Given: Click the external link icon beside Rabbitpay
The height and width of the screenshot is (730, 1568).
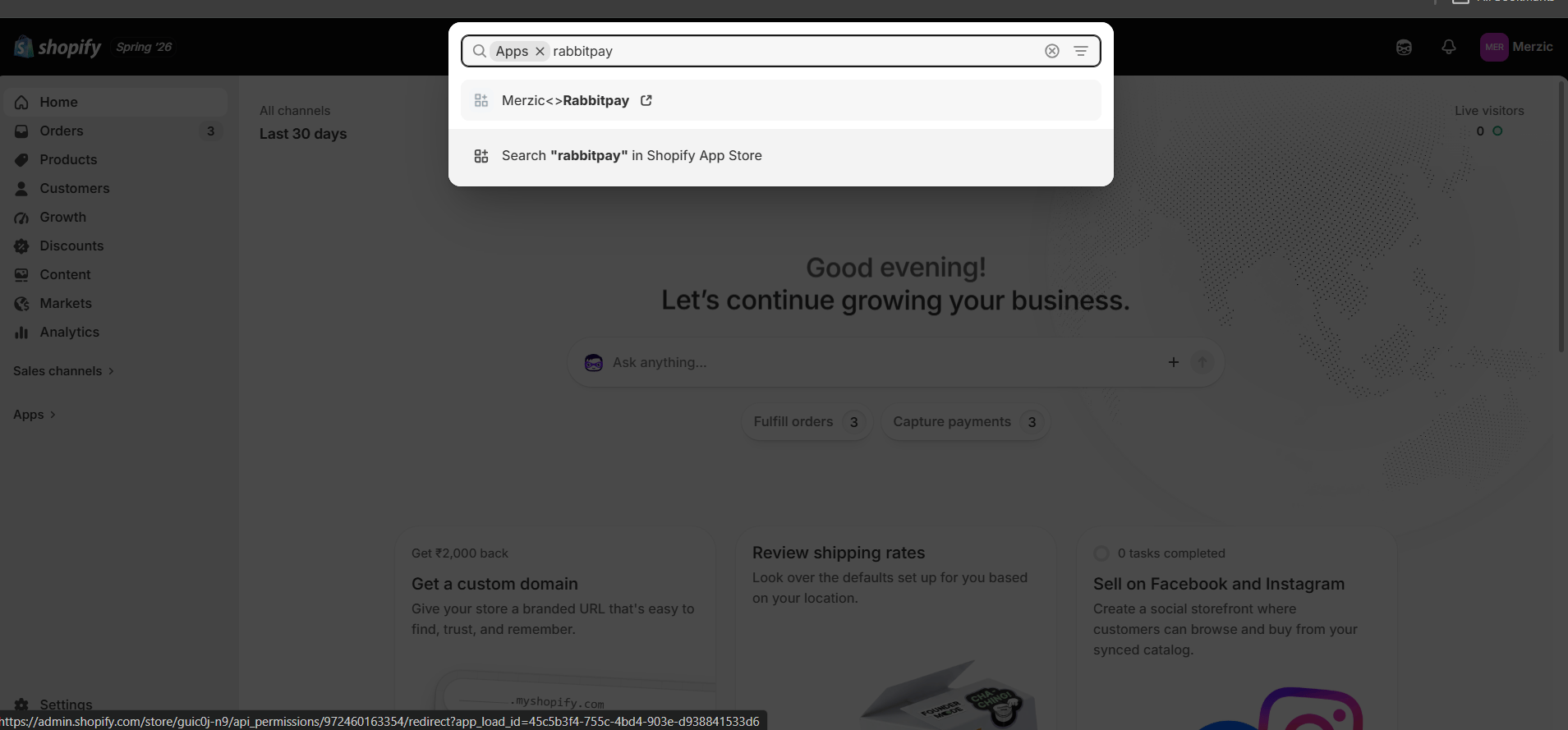Looking at the screenshot, I should pyautogui.click(x=646, y=100).
